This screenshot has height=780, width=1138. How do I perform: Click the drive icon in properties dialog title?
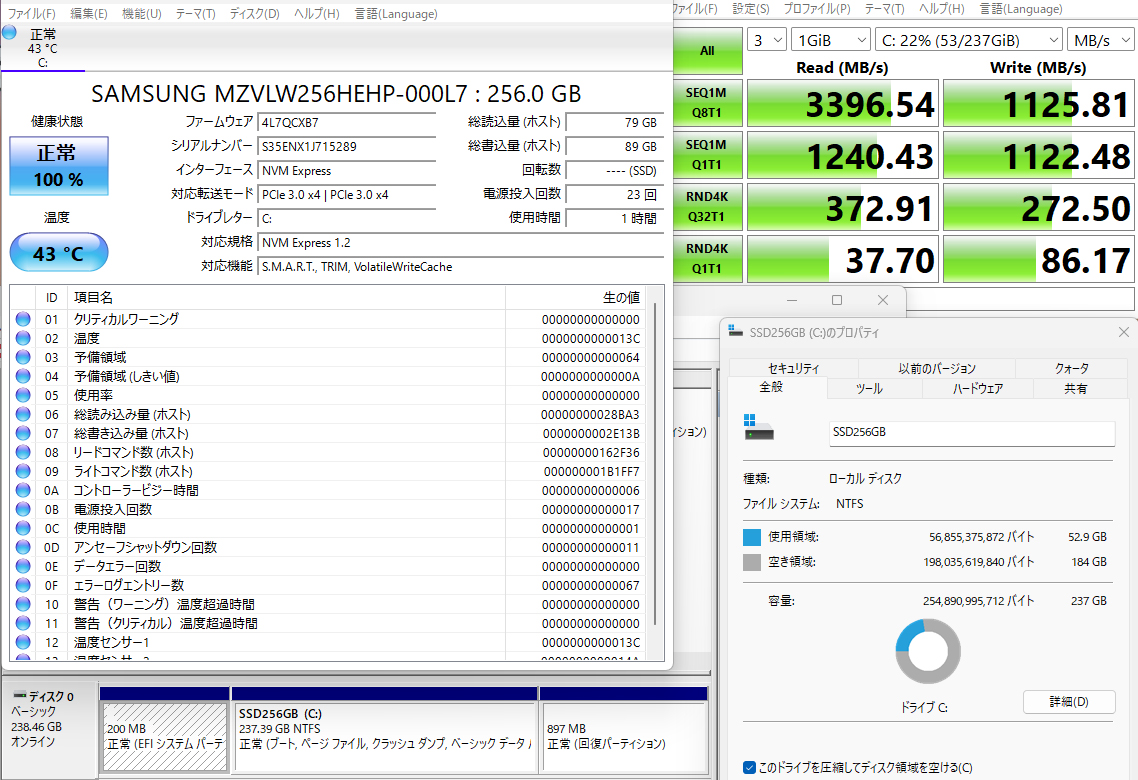click(736, 332)
